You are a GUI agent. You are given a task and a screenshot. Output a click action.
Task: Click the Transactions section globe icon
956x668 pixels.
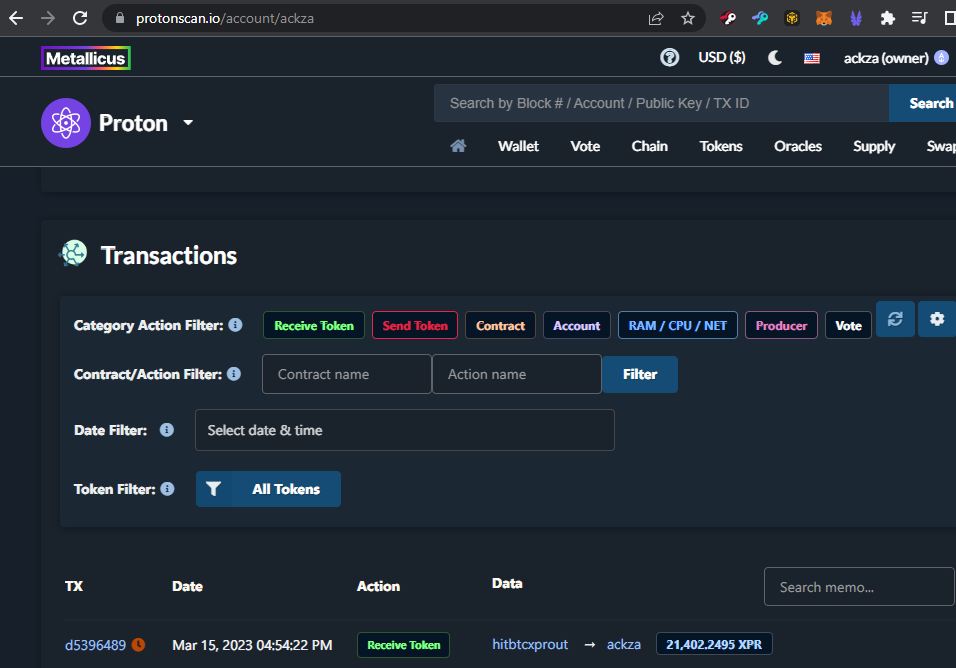pos(73,254)
